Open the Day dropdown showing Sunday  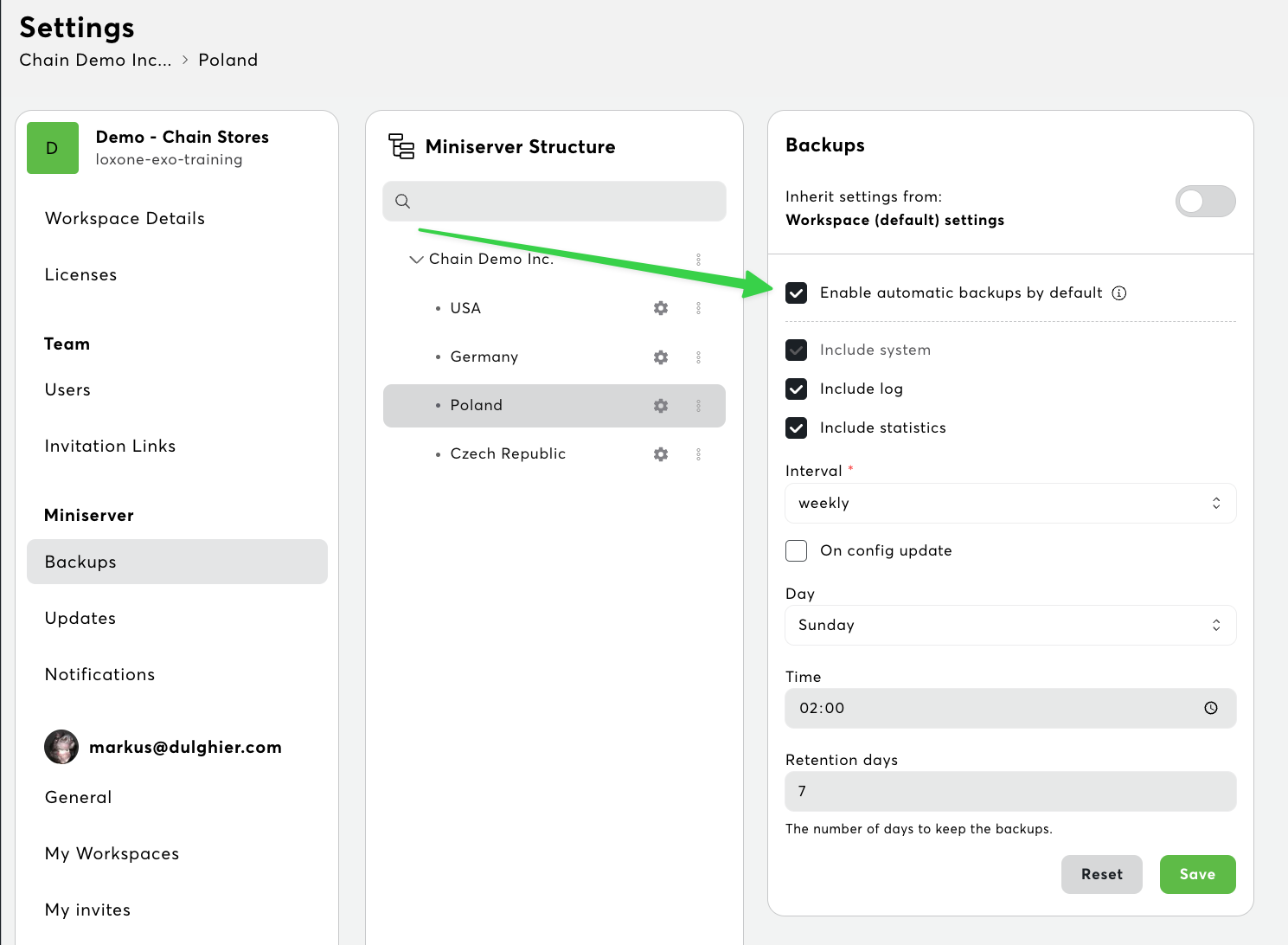pyautogui.click(x=1009, y=626)
